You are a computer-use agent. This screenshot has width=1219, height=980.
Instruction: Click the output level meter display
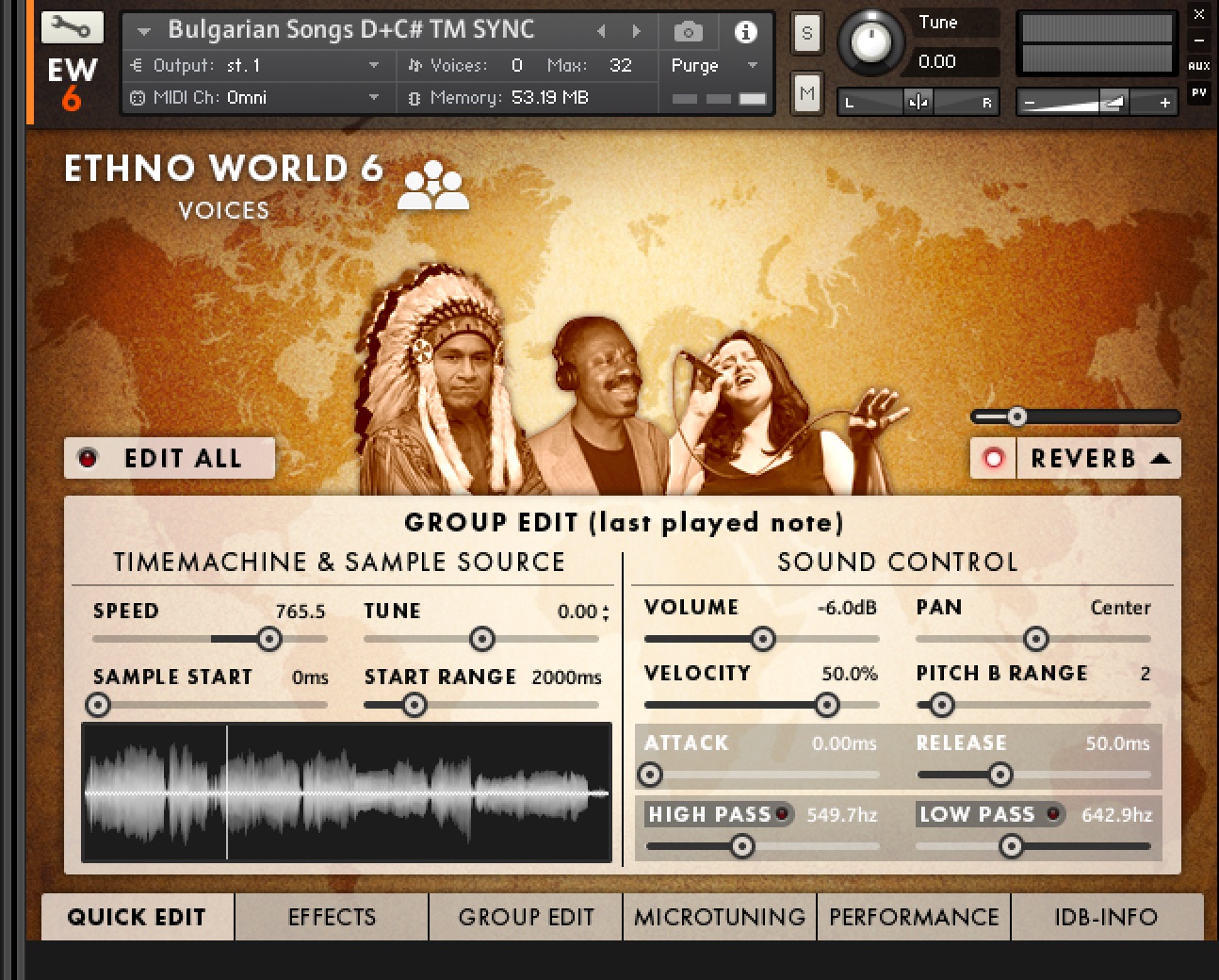point(1097,43)
